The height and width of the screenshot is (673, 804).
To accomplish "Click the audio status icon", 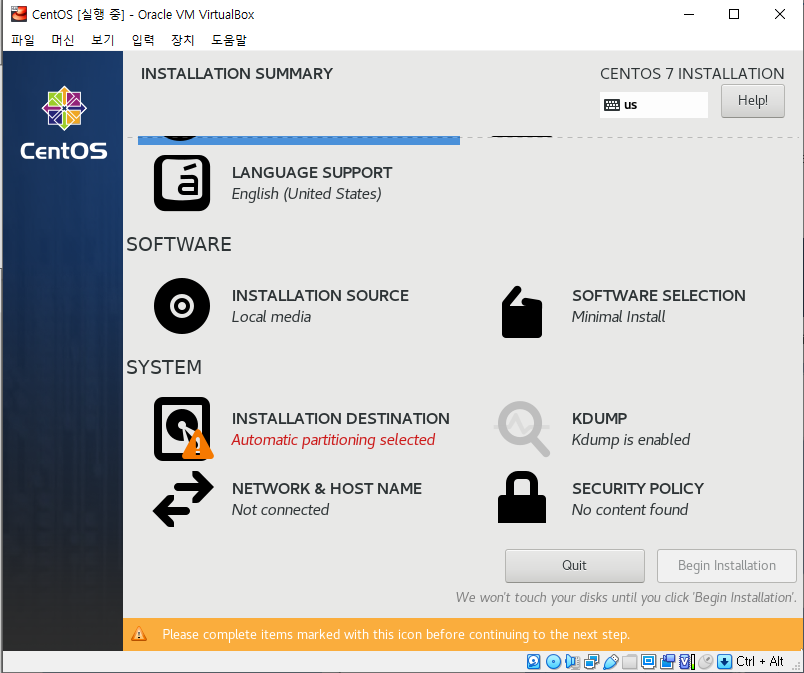I will tap(572, 661).
